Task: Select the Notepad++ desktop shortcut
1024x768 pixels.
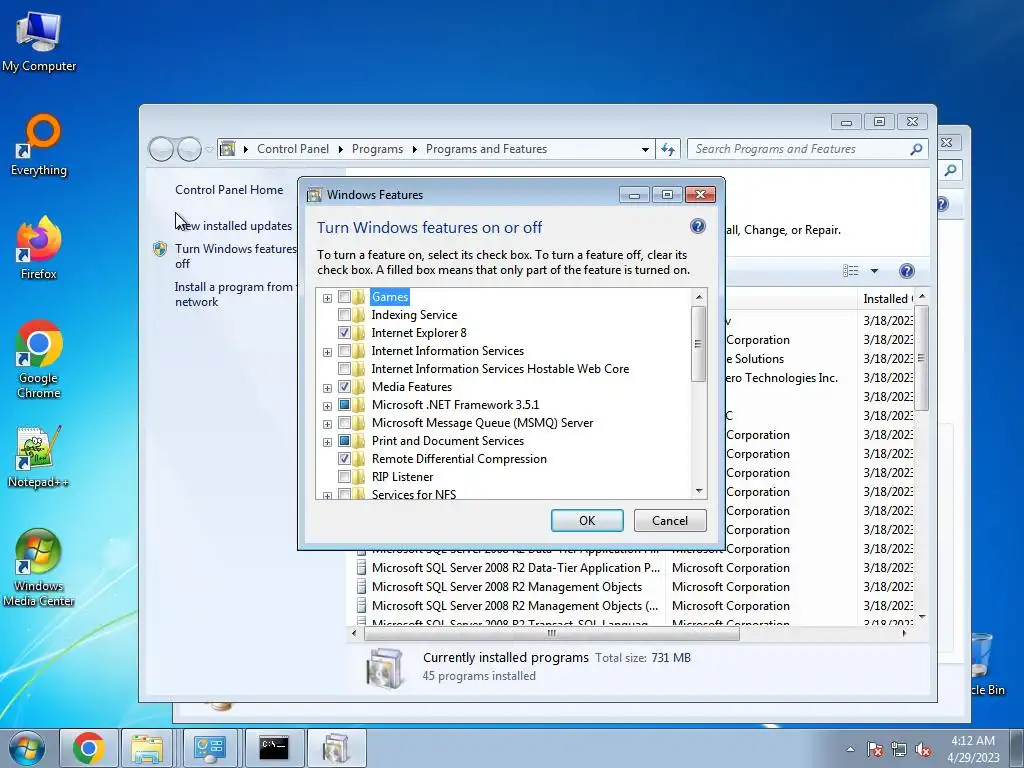Action: [x=39, y=456]
